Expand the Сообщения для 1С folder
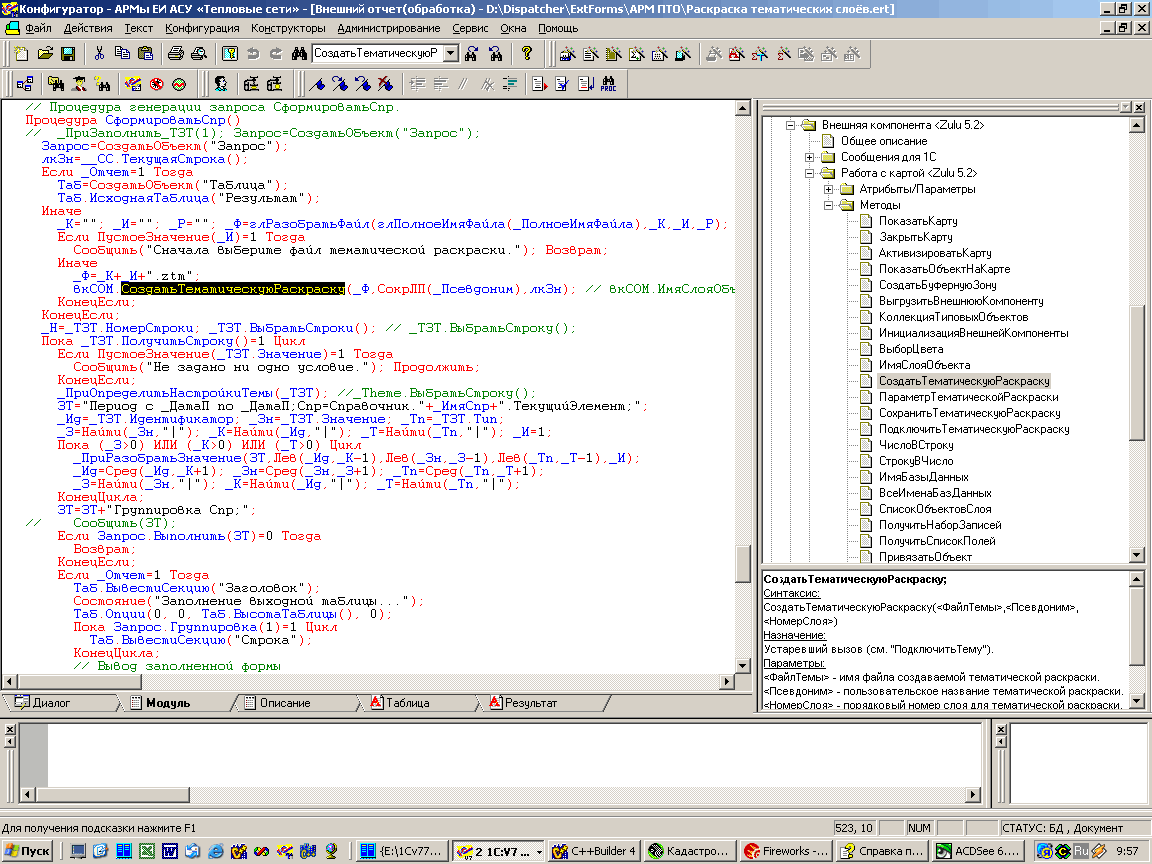Viewport: 1152px width, 864px height. (810, 157)
